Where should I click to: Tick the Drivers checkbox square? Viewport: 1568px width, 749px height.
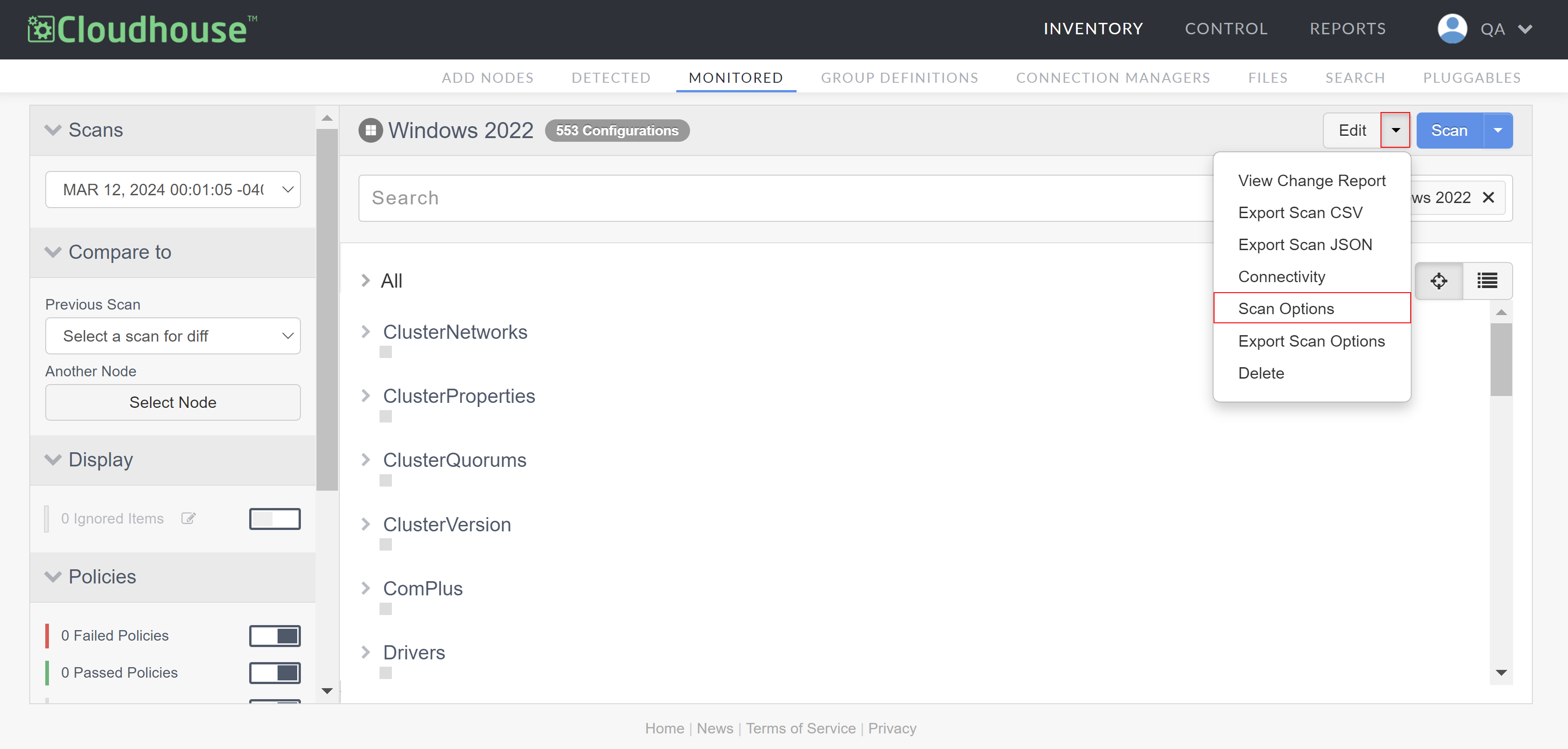(385, 672)
